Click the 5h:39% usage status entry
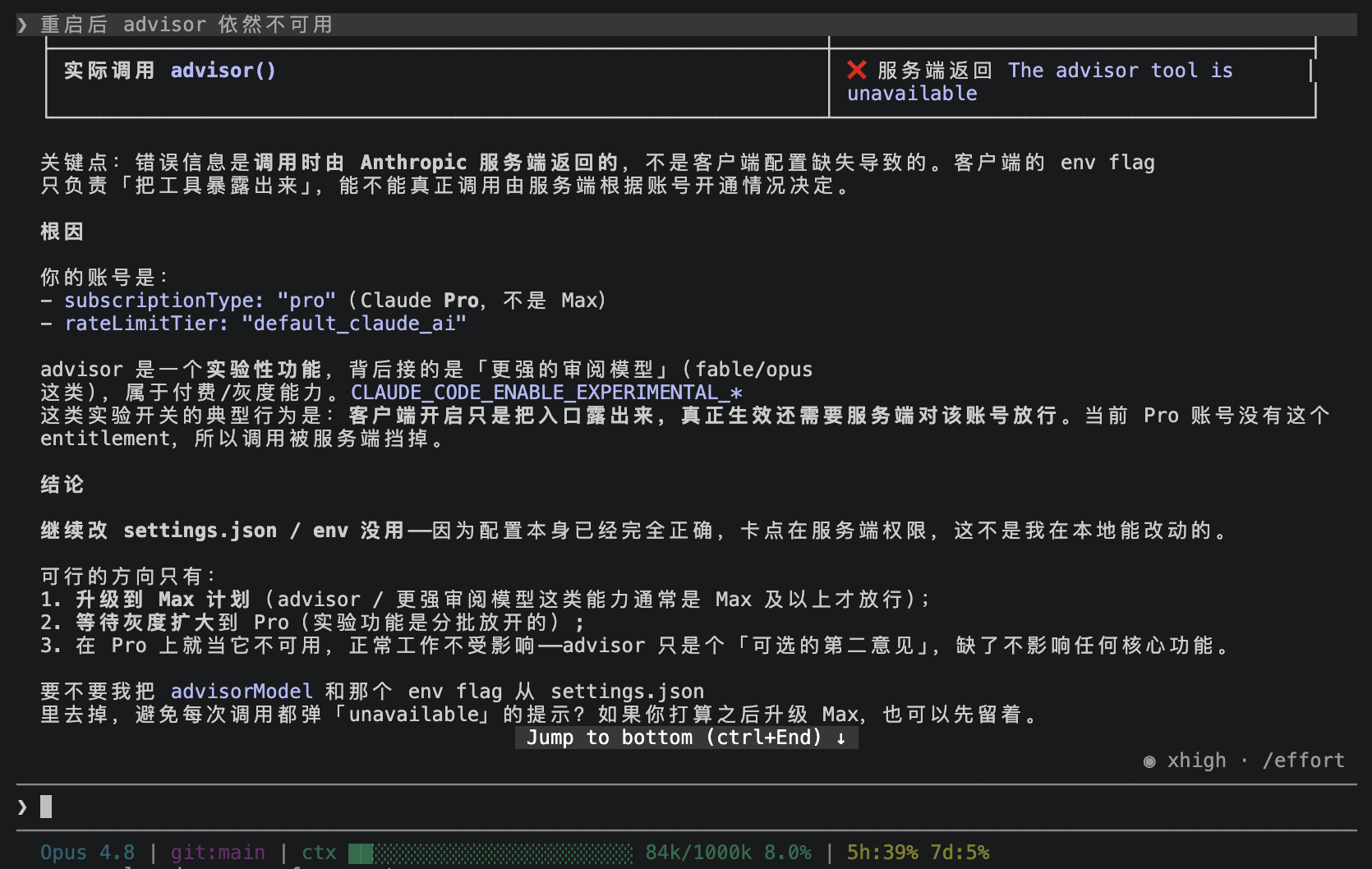 [x=882, y=853]
